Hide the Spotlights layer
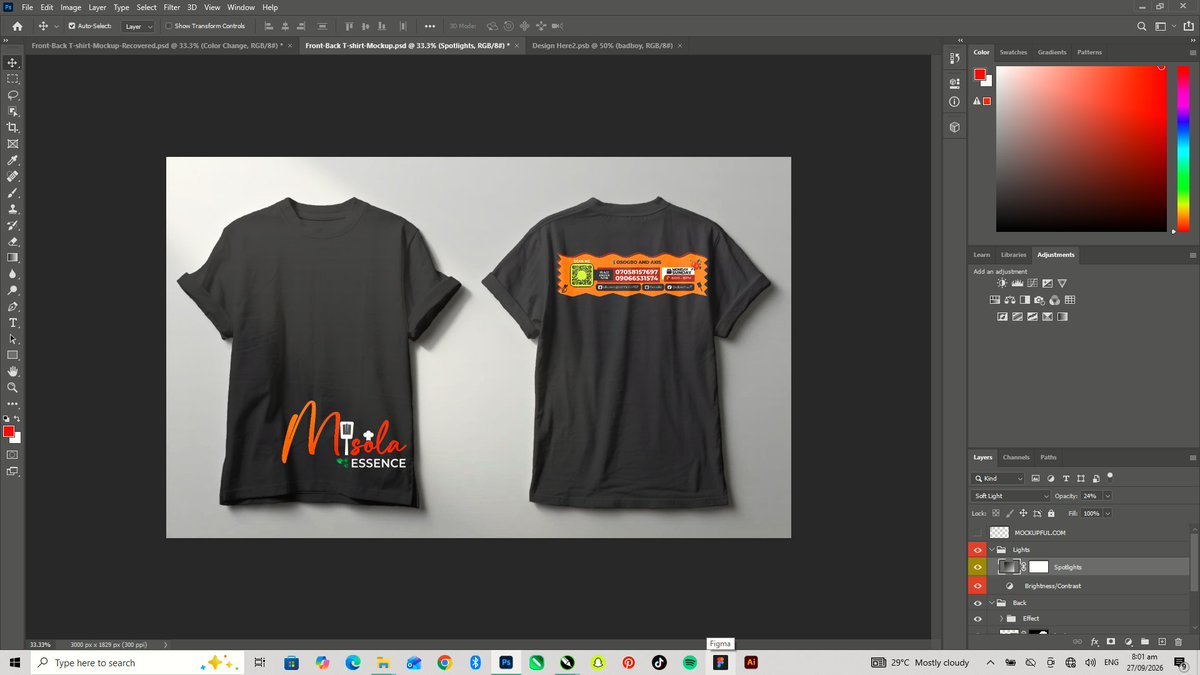This screenshot has height=675, width=1200. (978, 567)
